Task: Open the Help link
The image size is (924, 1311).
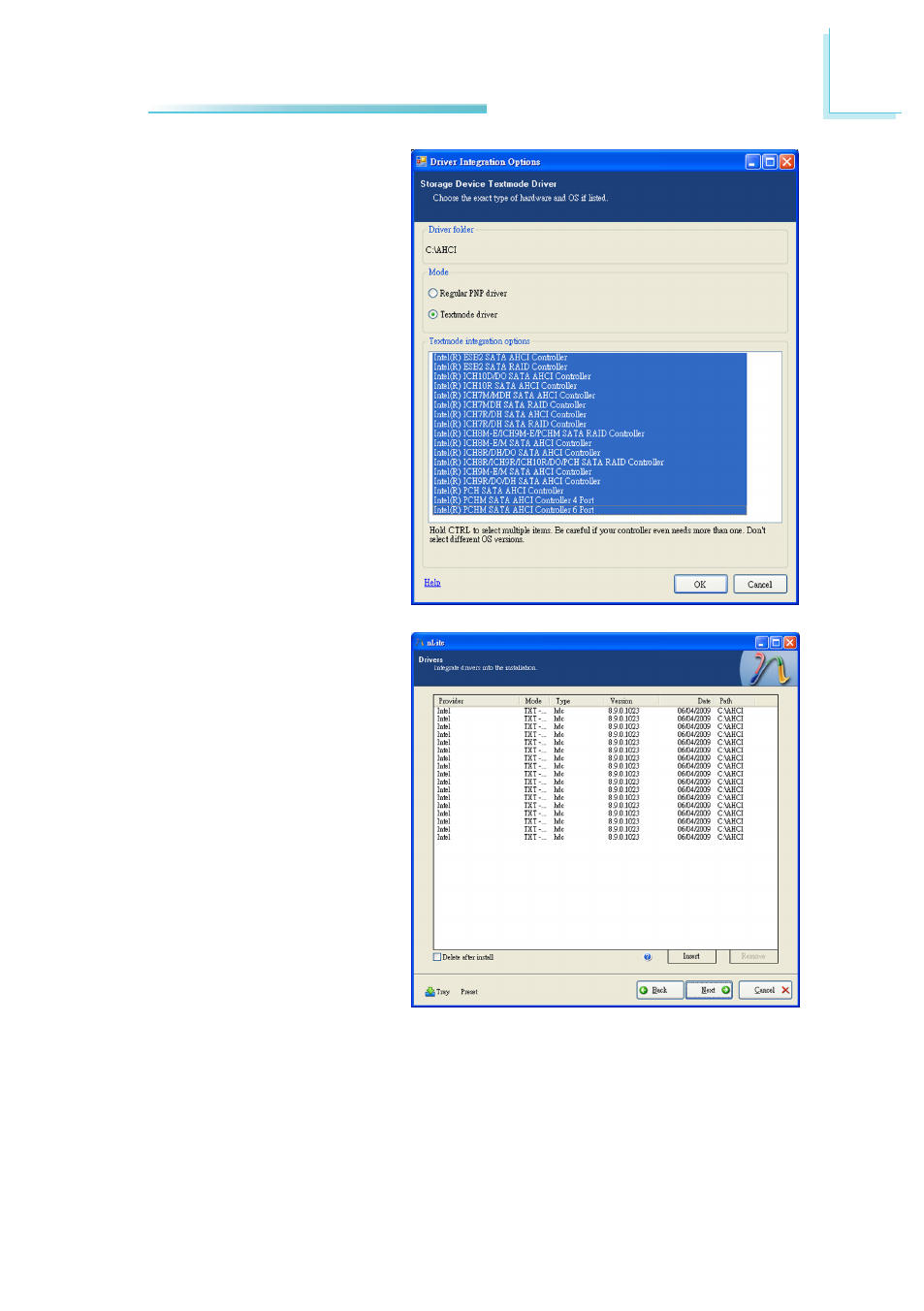Action: (x=432, y=583)
